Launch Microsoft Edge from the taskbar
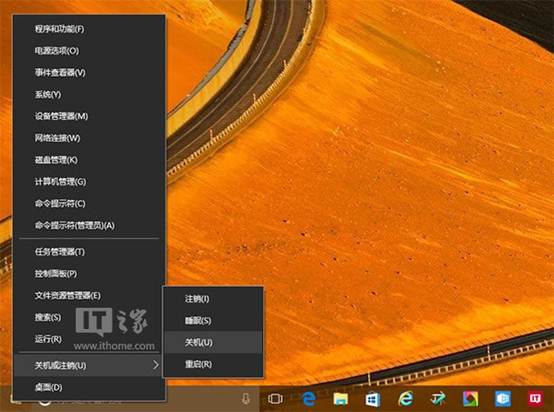Screen dimensions: 554x412 coord(309,399)
